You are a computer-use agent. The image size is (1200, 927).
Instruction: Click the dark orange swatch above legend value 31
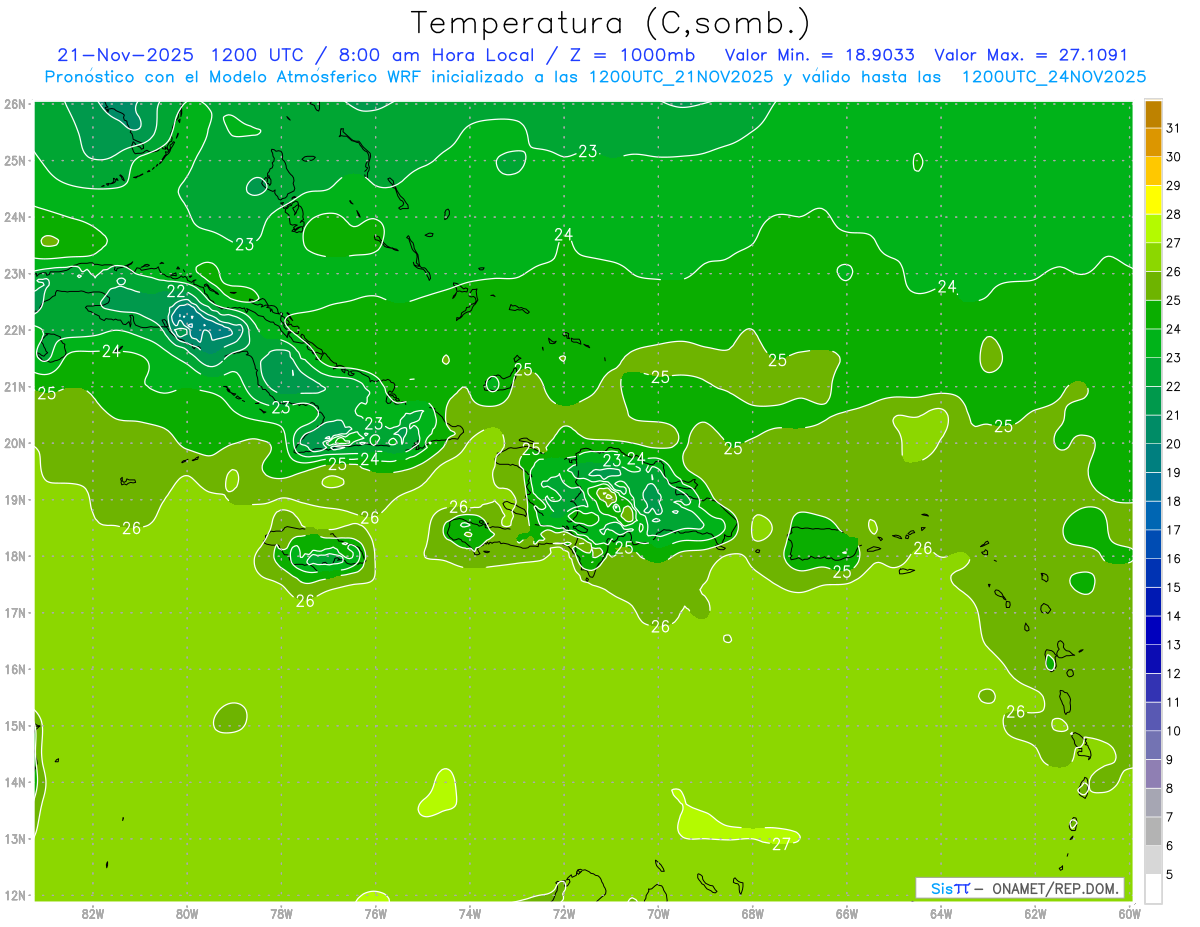(x=1153, y=114)
